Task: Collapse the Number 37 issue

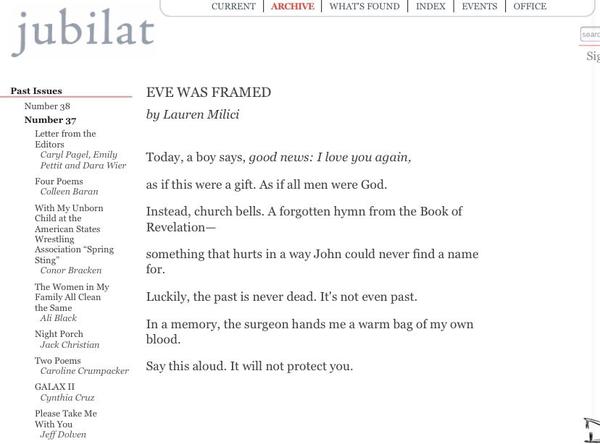Action: 50,120
